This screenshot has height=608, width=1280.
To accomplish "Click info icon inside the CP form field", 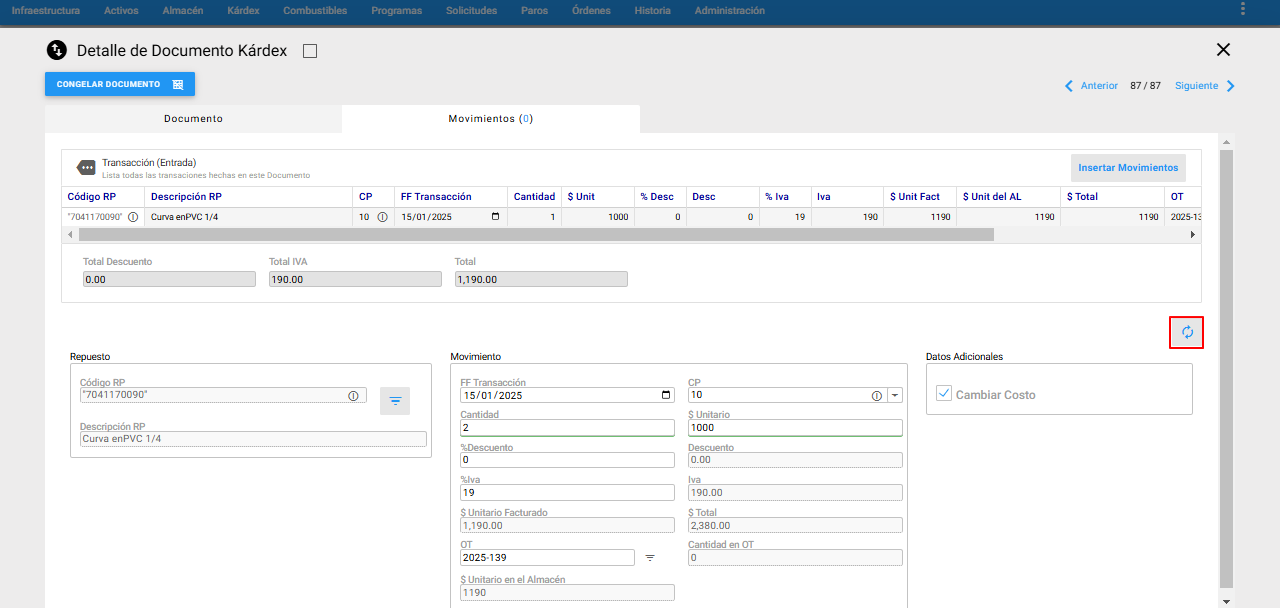I will click(877, 396).
